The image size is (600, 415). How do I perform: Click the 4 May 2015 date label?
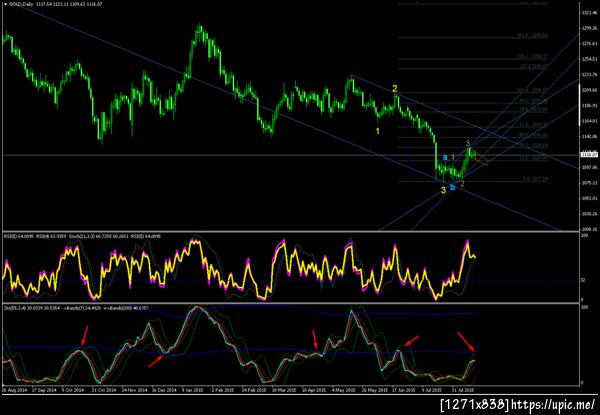click(x=346, y=390)
